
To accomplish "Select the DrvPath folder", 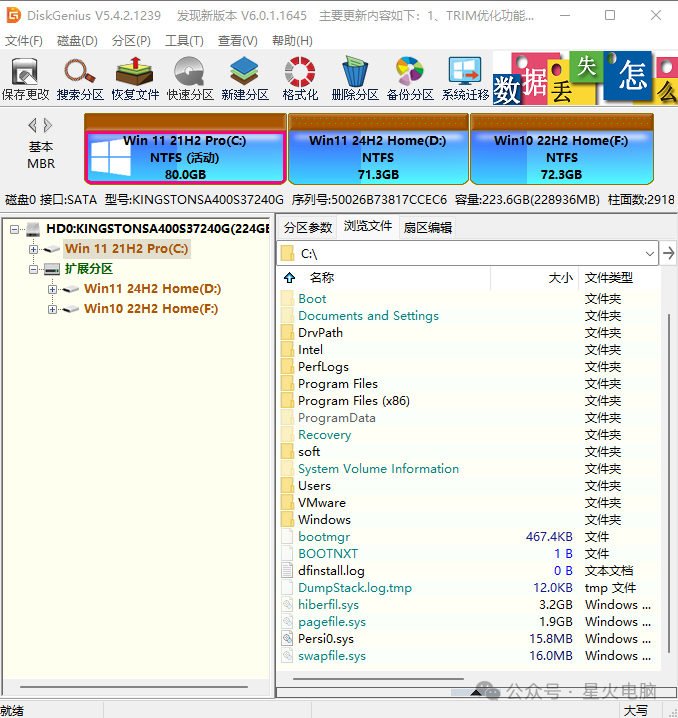I will pos(320,332).
